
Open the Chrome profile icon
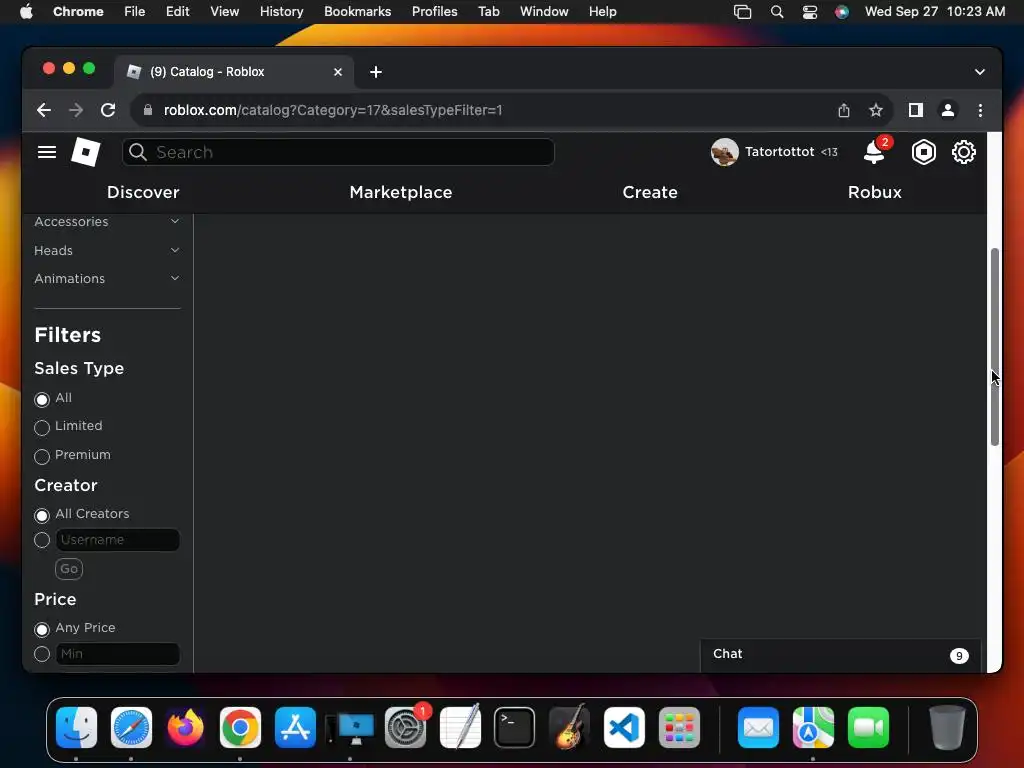948,110
